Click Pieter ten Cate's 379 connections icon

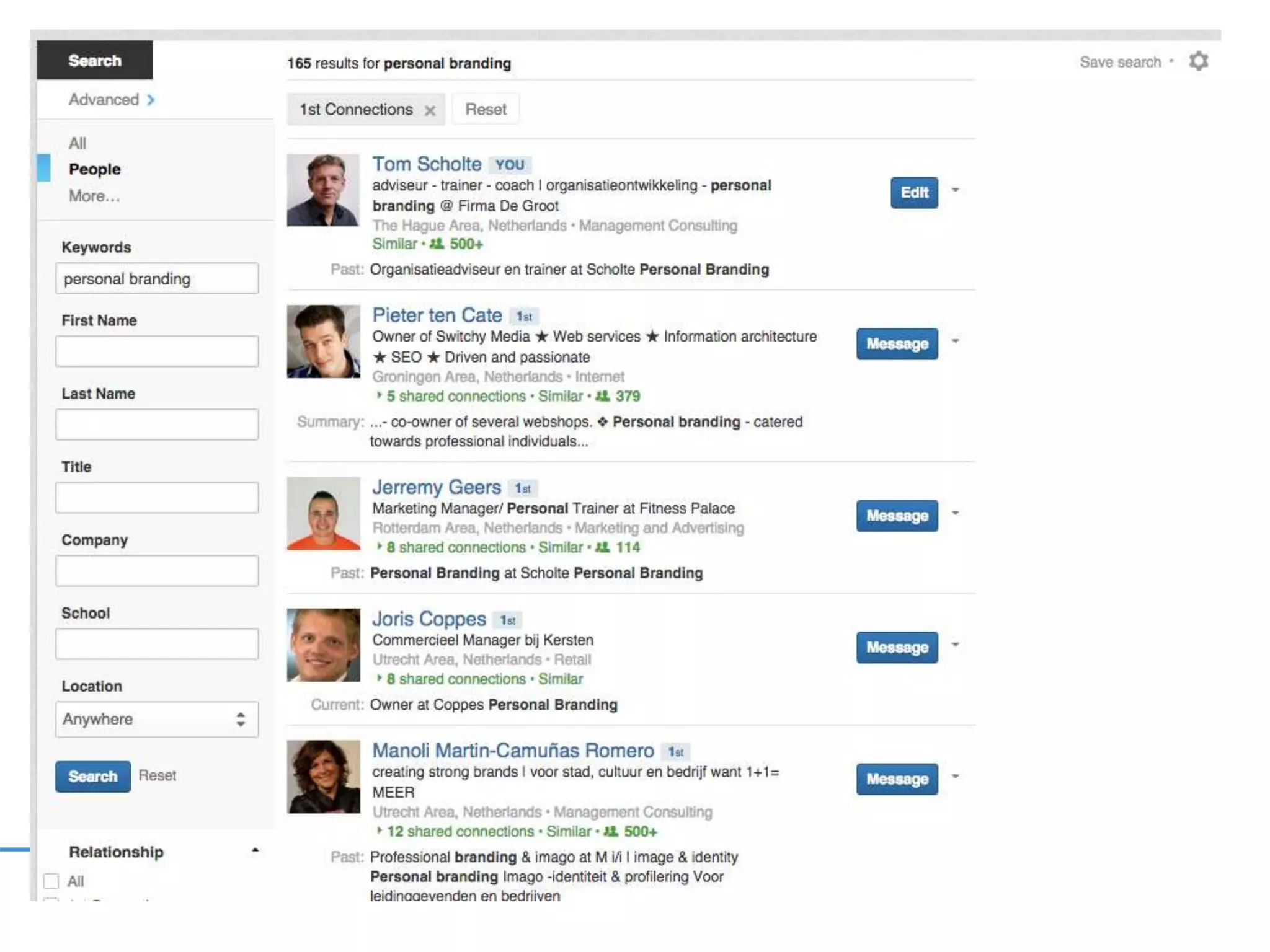coord(602,396)
